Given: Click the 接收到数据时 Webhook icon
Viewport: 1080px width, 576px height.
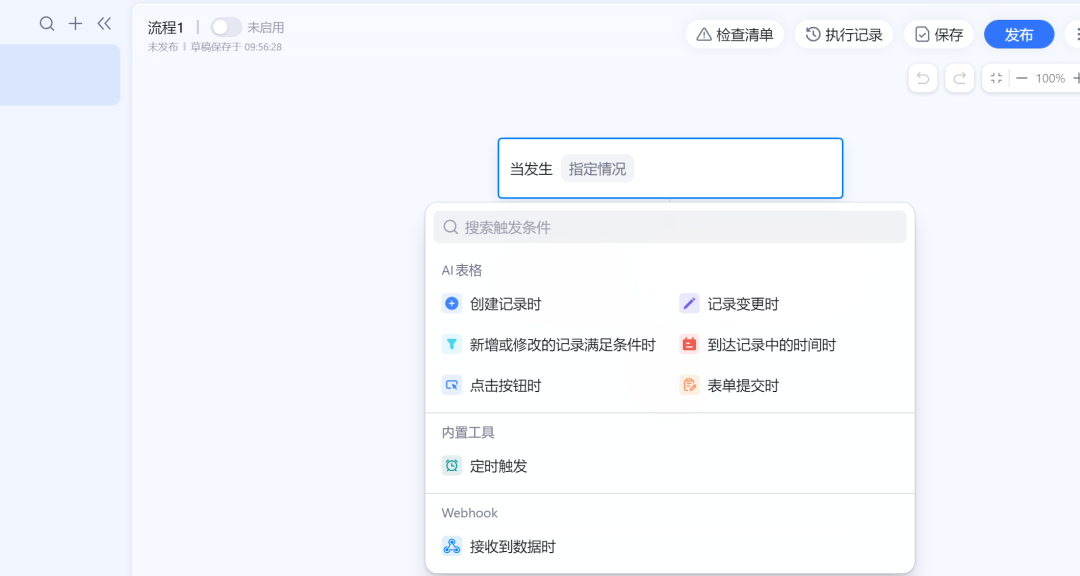Looking at the screenshot, I should click(451, 546).
